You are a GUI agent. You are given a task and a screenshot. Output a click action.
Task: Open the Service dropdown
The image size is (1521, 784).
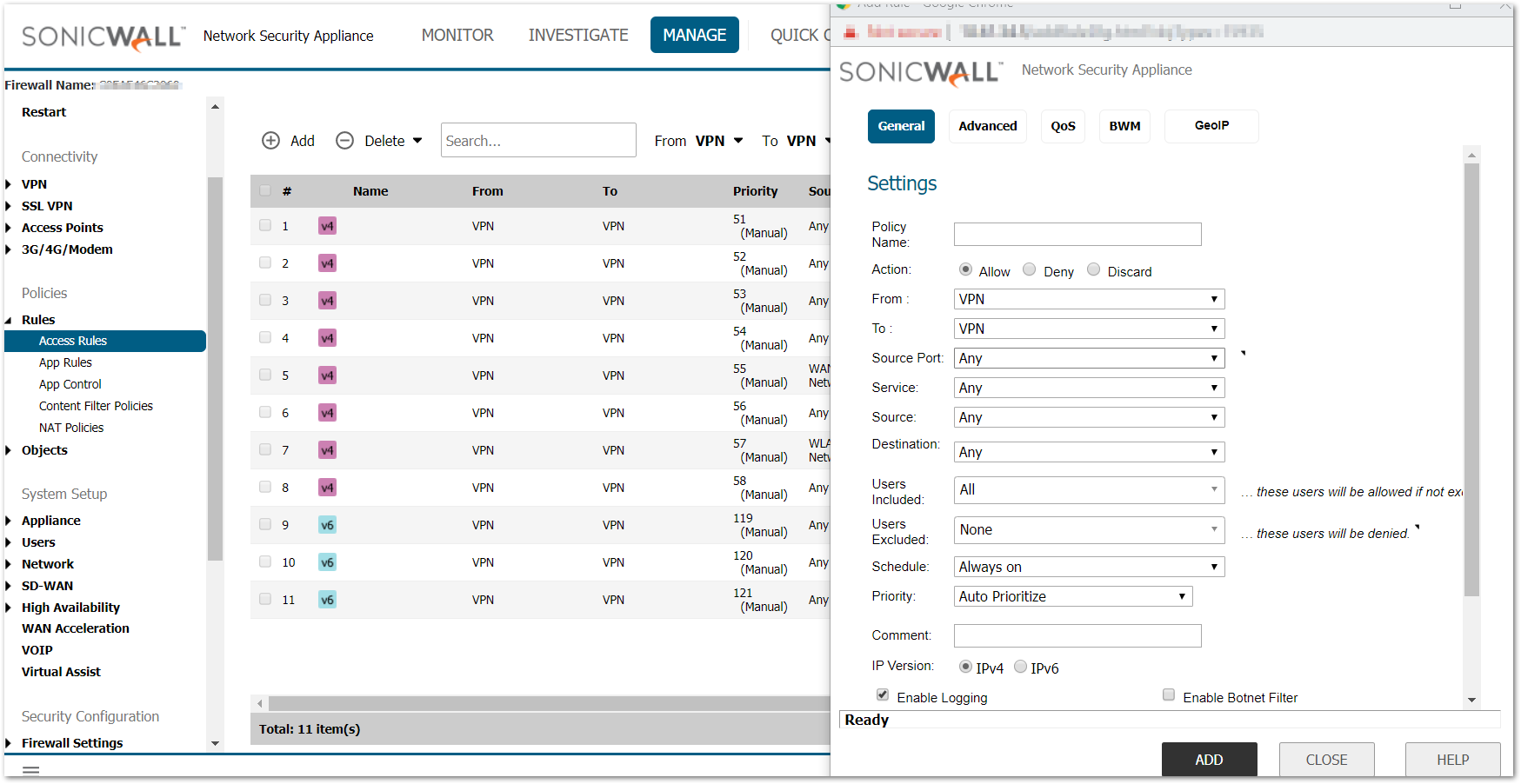pyautogui.click(x=1090, y=388)
